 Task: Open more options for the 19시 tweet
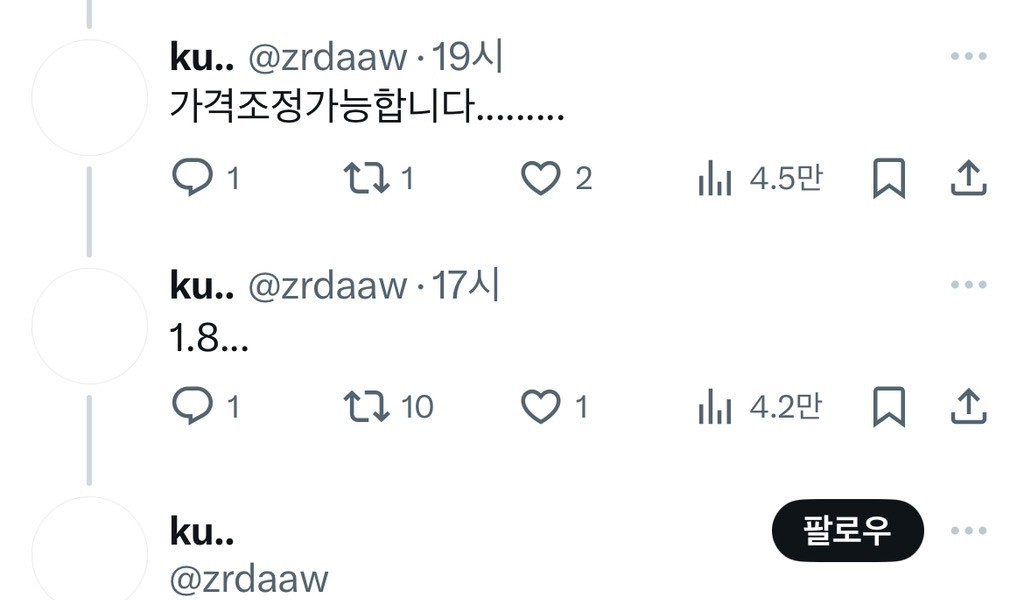tap(968, 56)
